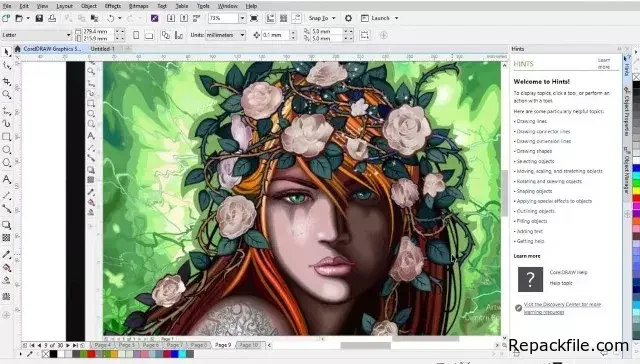Select the Crop tool in the main toolbox
This screenshot has width=640, height=364.
[x=7, y=82]
